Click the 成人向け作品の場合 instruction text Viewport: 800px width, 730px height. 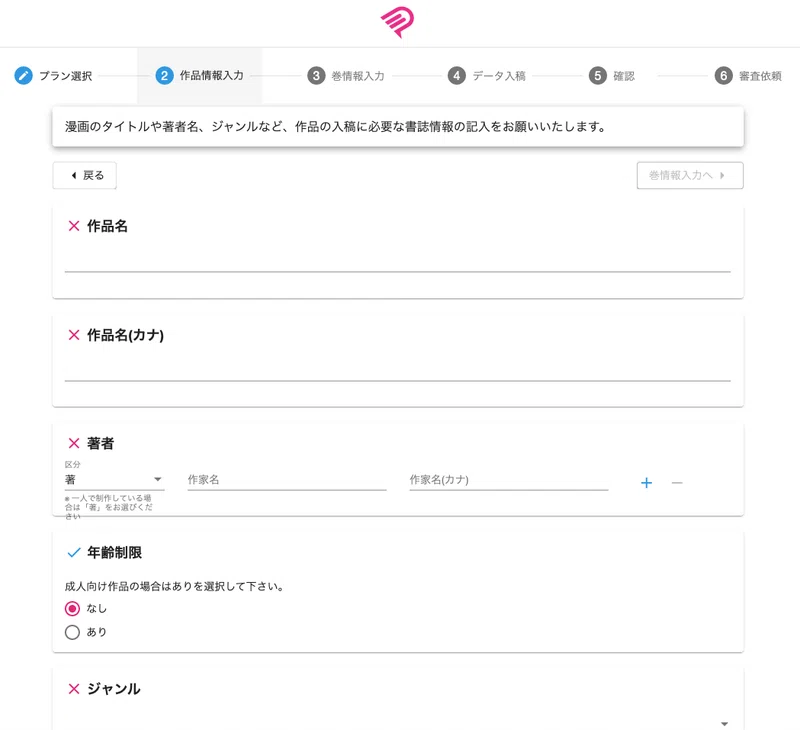point(174,586)
